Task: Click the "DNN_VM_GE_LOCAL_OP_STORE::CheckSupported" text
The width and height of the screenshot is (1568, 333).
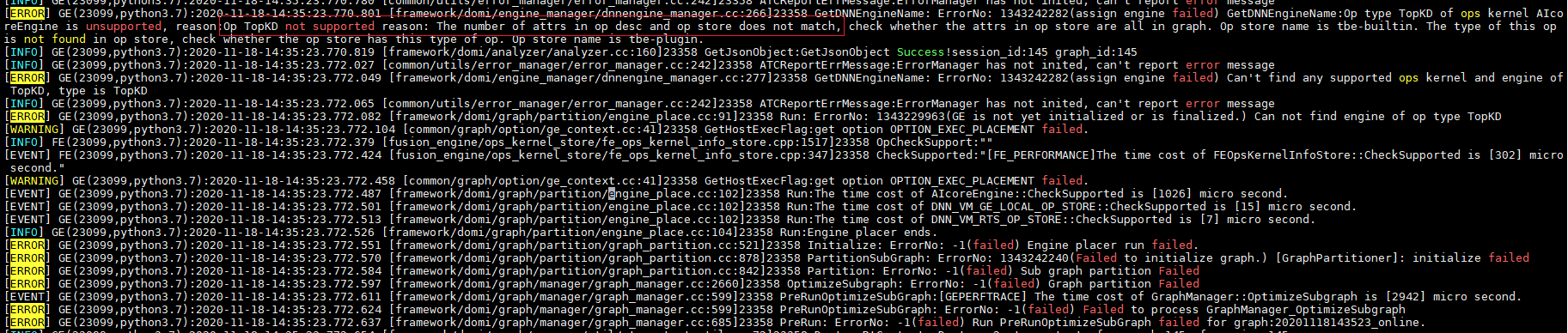Action: pyautogui.click(x=1068, y=207)
